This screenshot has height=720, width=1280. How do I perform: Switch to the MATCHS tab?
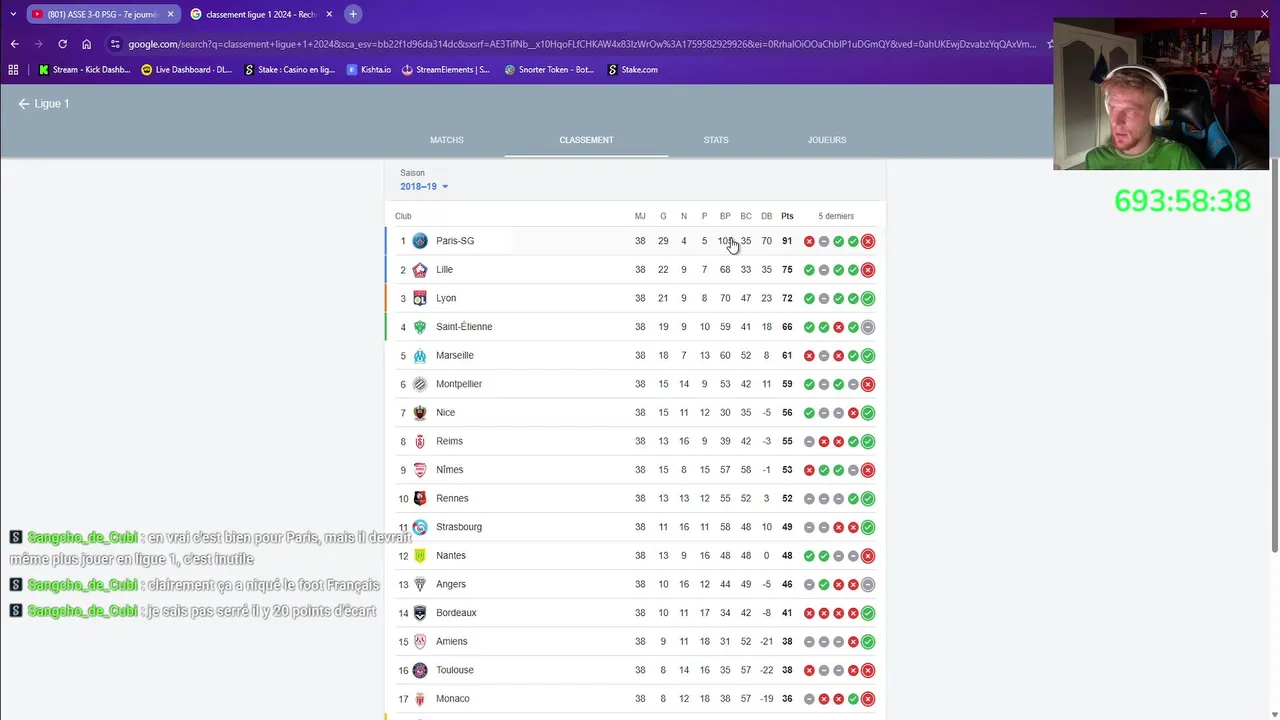447,140
